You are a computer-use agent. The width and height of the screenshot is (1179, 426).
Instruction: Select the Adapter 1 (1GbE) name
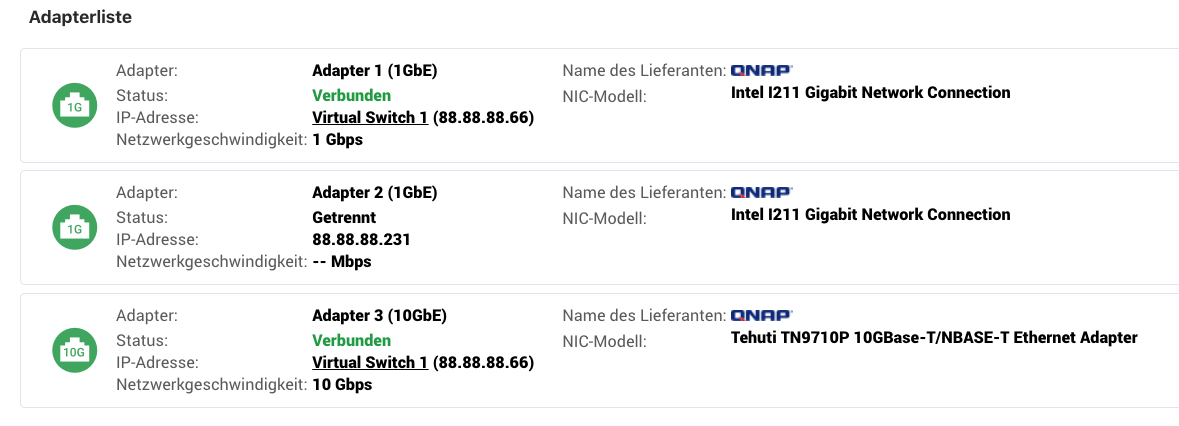(374, 71)
